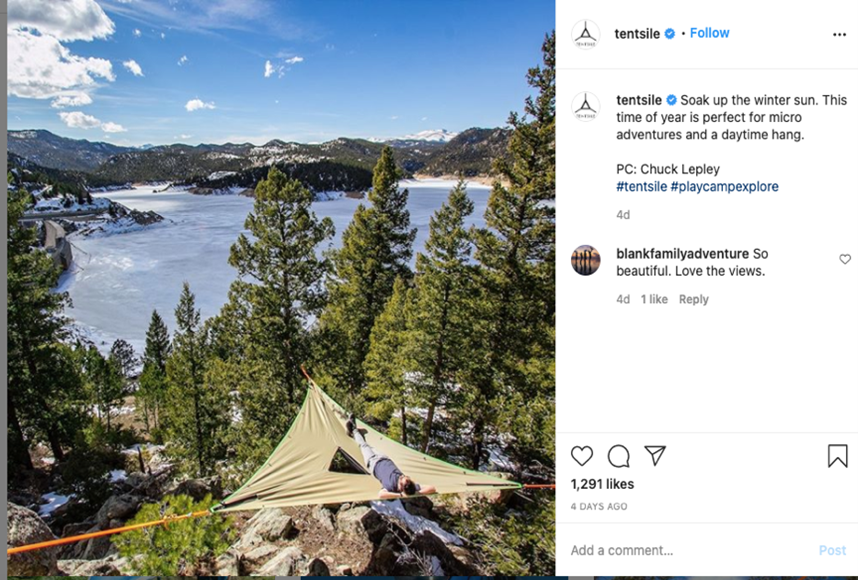
Task: Click the tentsile username in header
Action: [637, 34]
